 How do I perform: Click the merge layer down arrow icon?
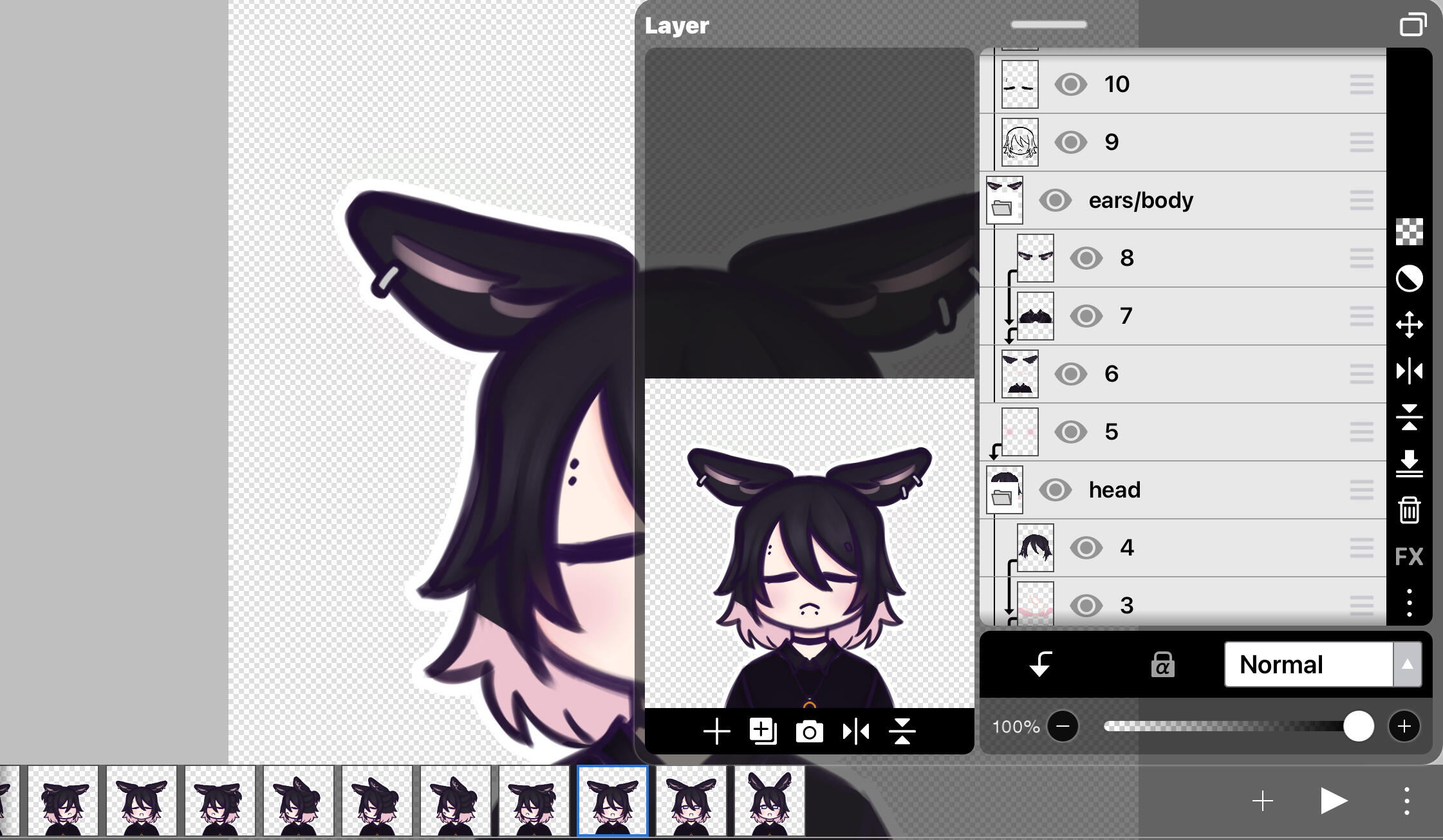1409,463
